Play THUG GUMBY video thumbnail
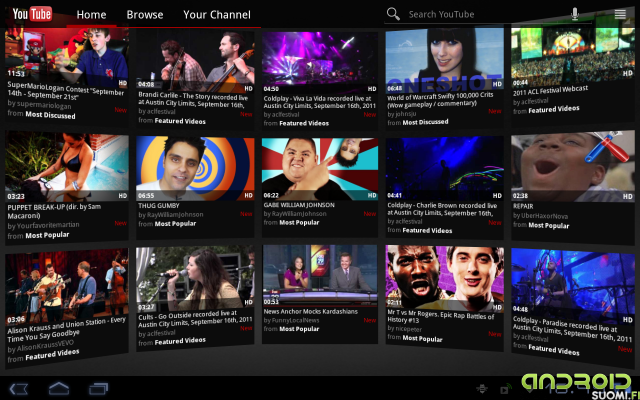This screenshot has height=400, width=640. (195, 169)
